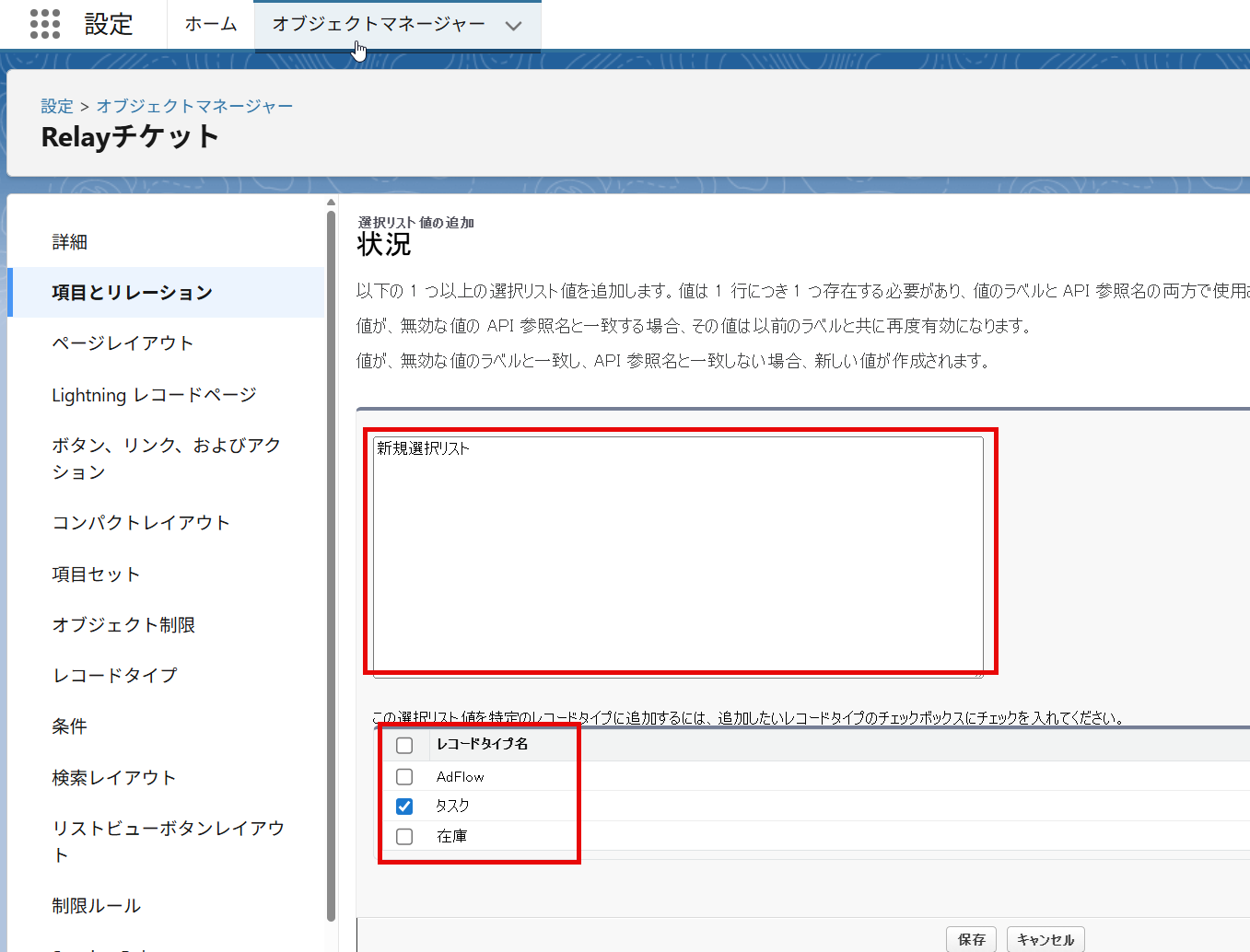This screenshot has height=952, width=1250.
Task: Open リストビューボタンレイアウト in sidebar
Action: pyautogui.click(x=167, y=842)
